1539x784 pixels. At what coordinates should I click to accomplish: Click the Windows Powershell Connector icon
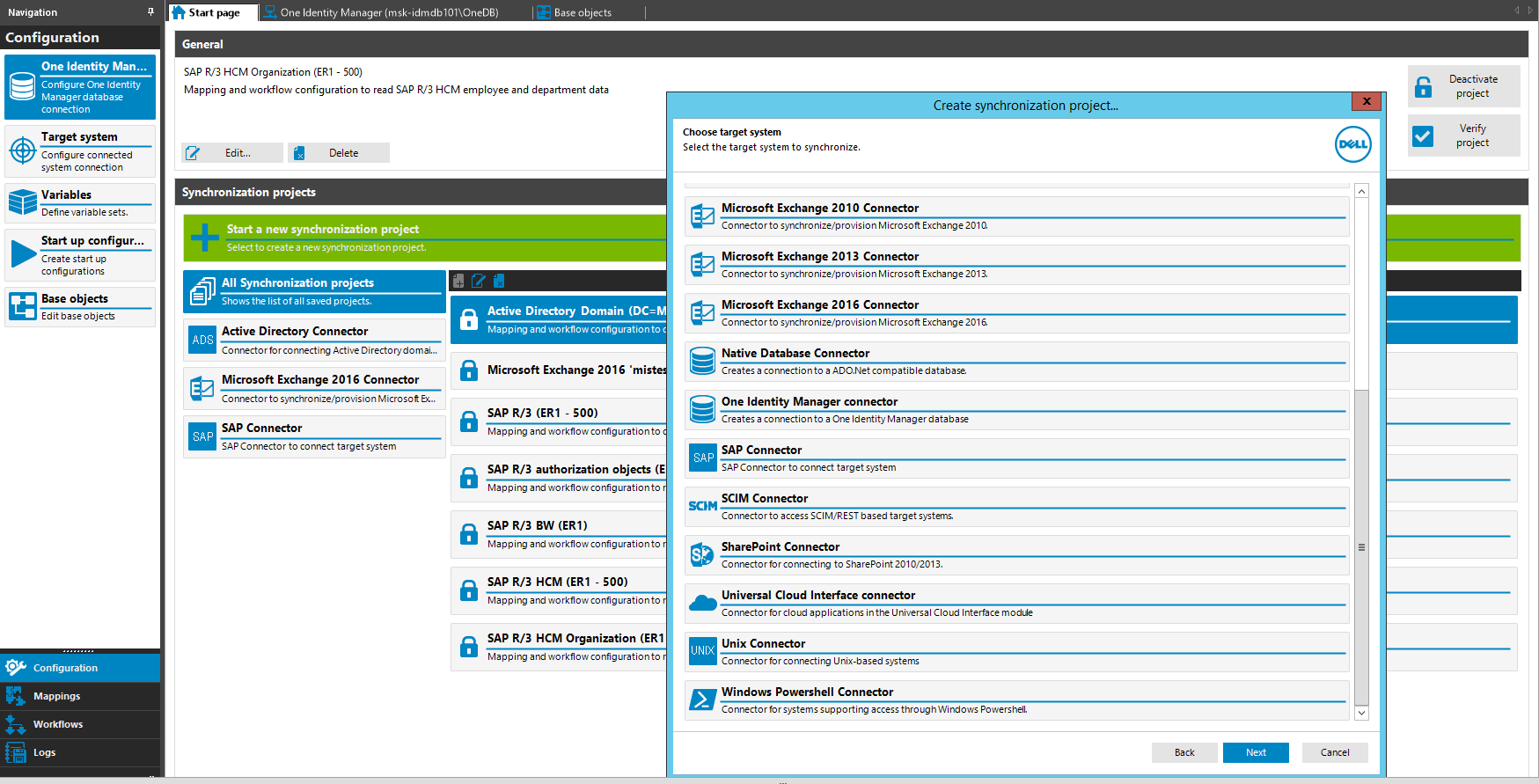(x=702, y=700)
